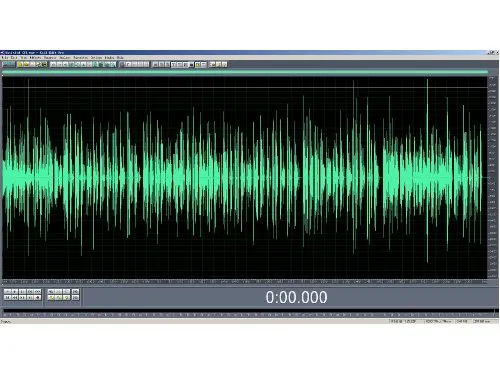Image resolution: width=500 pixels, height=375 pixels.
Task: Click the Stop transport button
Action: pyautogui.click(x=7, y=292)
